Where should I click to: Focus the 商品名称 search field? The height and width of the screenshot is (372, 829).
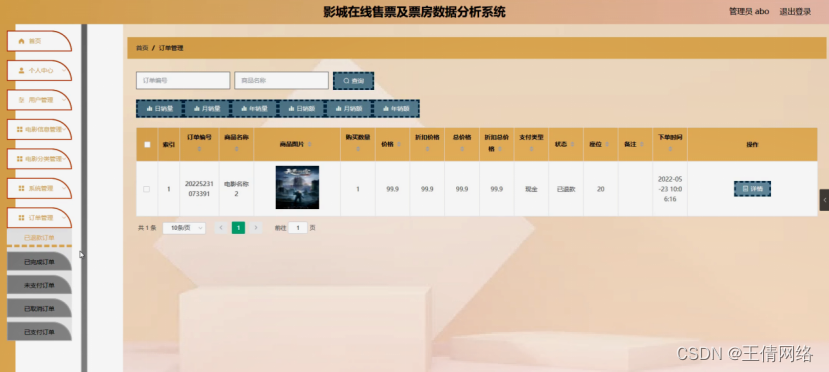pyautogui.click(x=281, y=80)
